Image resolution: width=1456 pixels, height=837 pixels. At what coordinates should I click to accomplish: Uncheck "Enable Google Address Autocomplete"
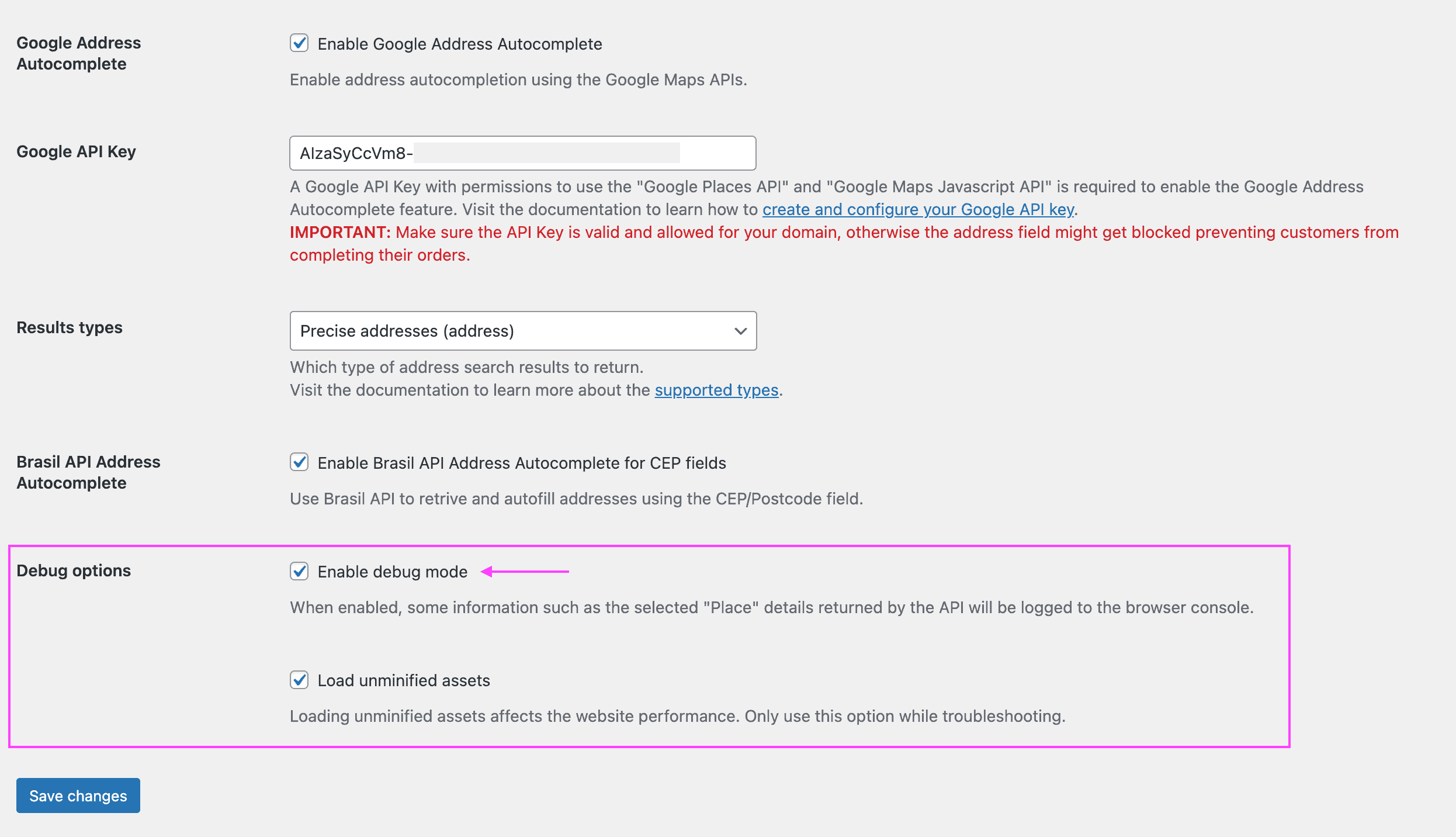click(x=300, y=43)
